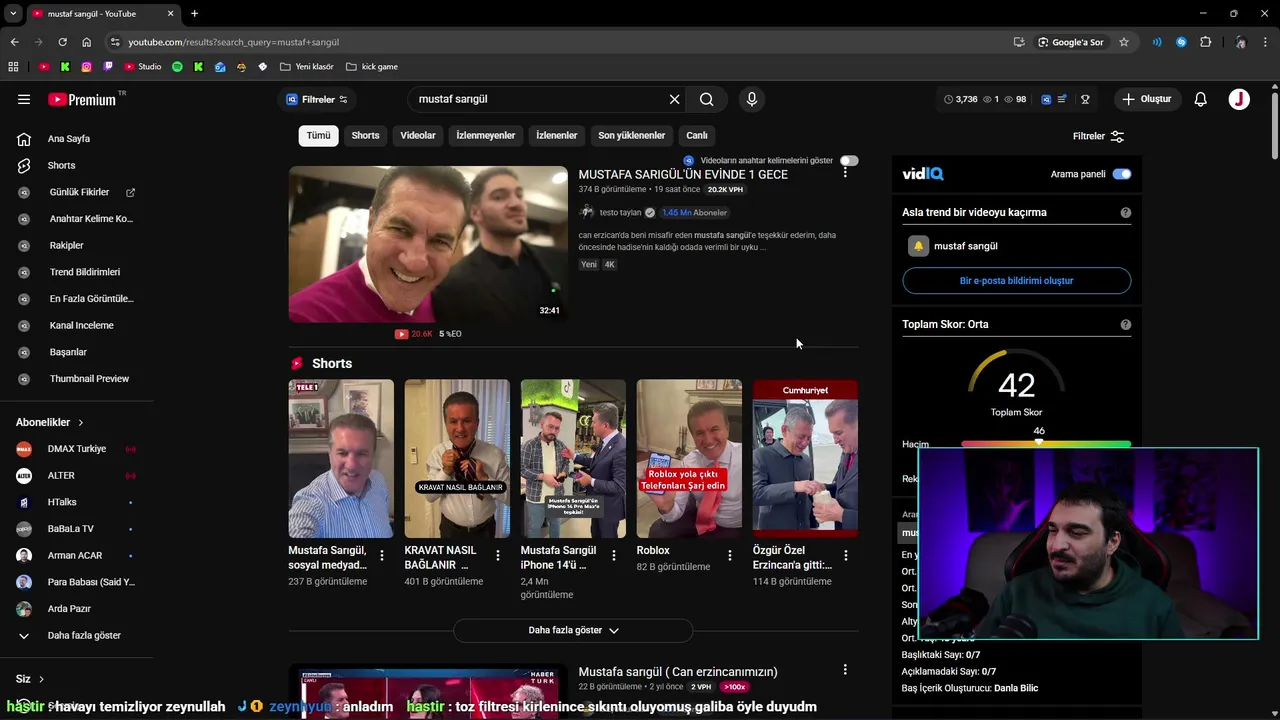Open KRAVAT NASIL BAĞLANIR short thumbnail
Viewport: 1280px width, 720px height.
tap(457, 458)
